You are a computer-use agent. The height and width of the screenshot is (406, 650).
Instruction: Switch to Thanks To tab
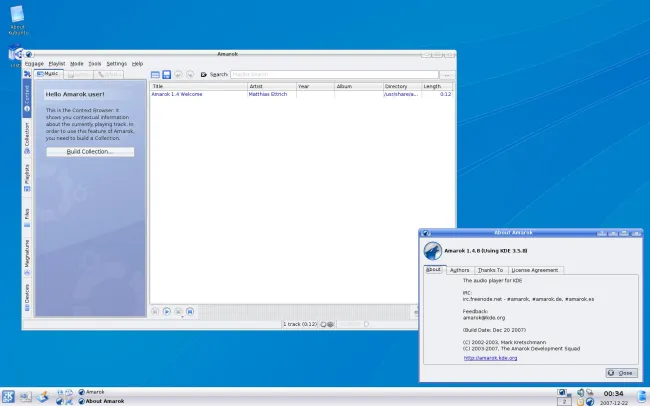(x=490, y=270)
